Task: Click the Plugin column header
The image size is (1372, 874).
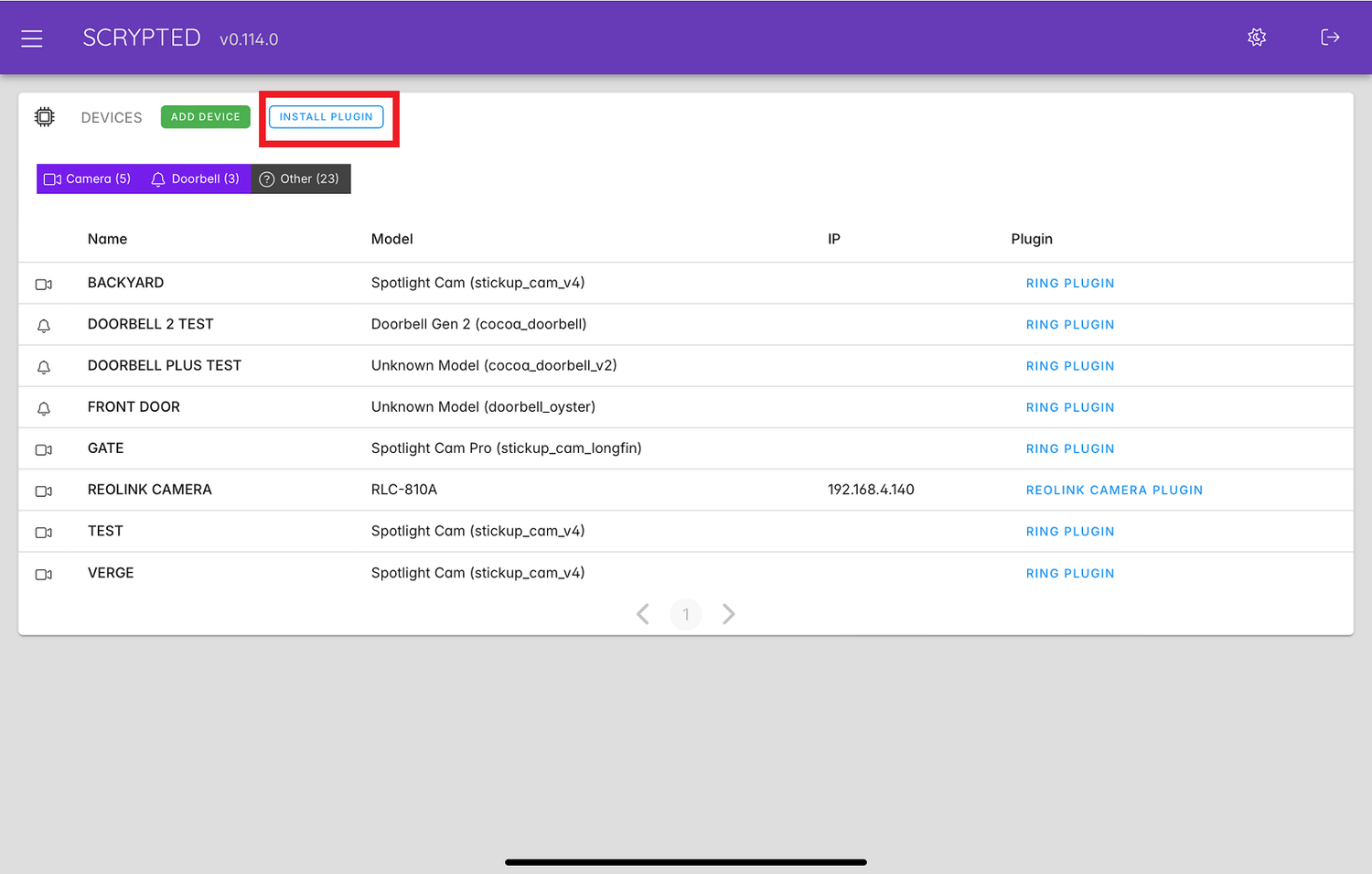Action: pos(1032,239)
